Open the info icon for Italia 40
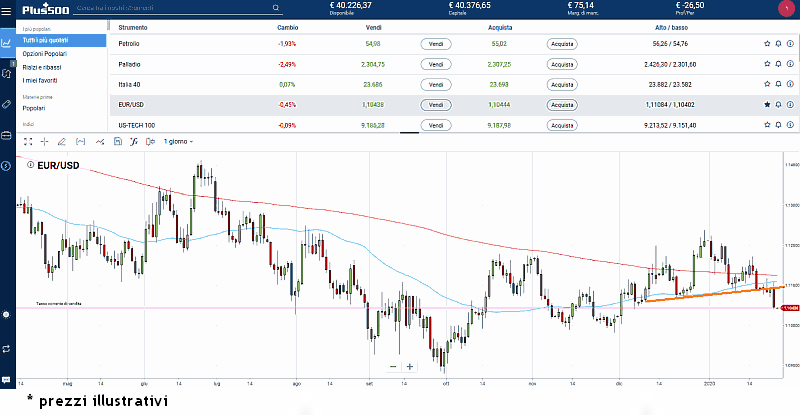 point(789,84)
